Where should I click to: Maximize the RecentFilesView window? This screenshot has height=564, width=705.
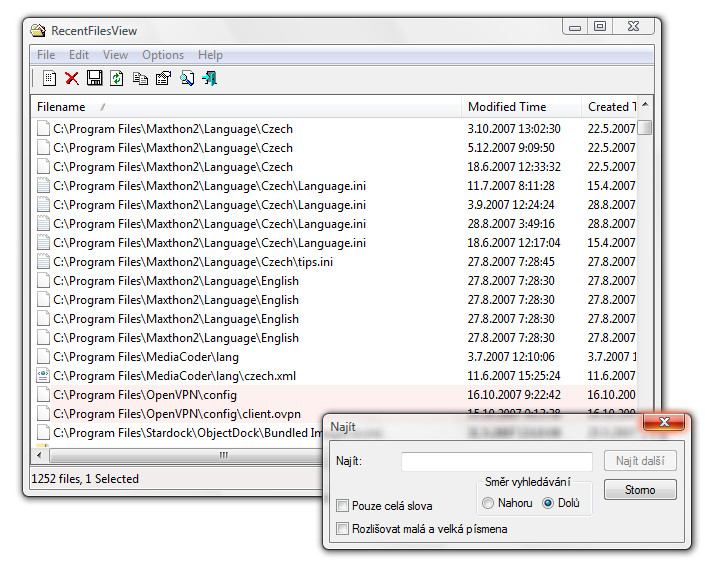tap(600, 27)
